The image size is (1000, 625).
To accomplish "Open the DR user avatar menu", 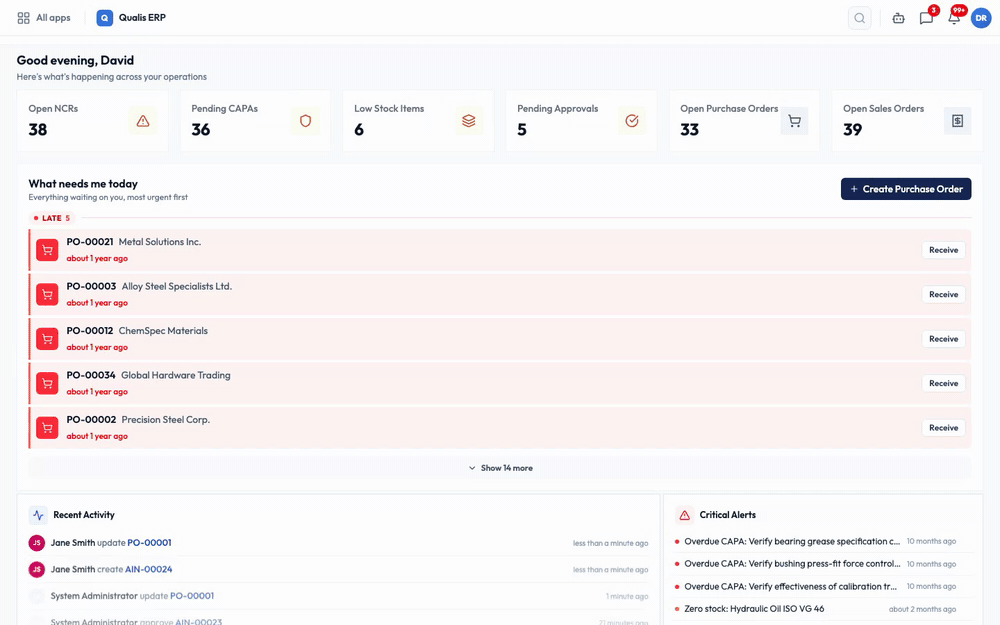I will 981,18.
